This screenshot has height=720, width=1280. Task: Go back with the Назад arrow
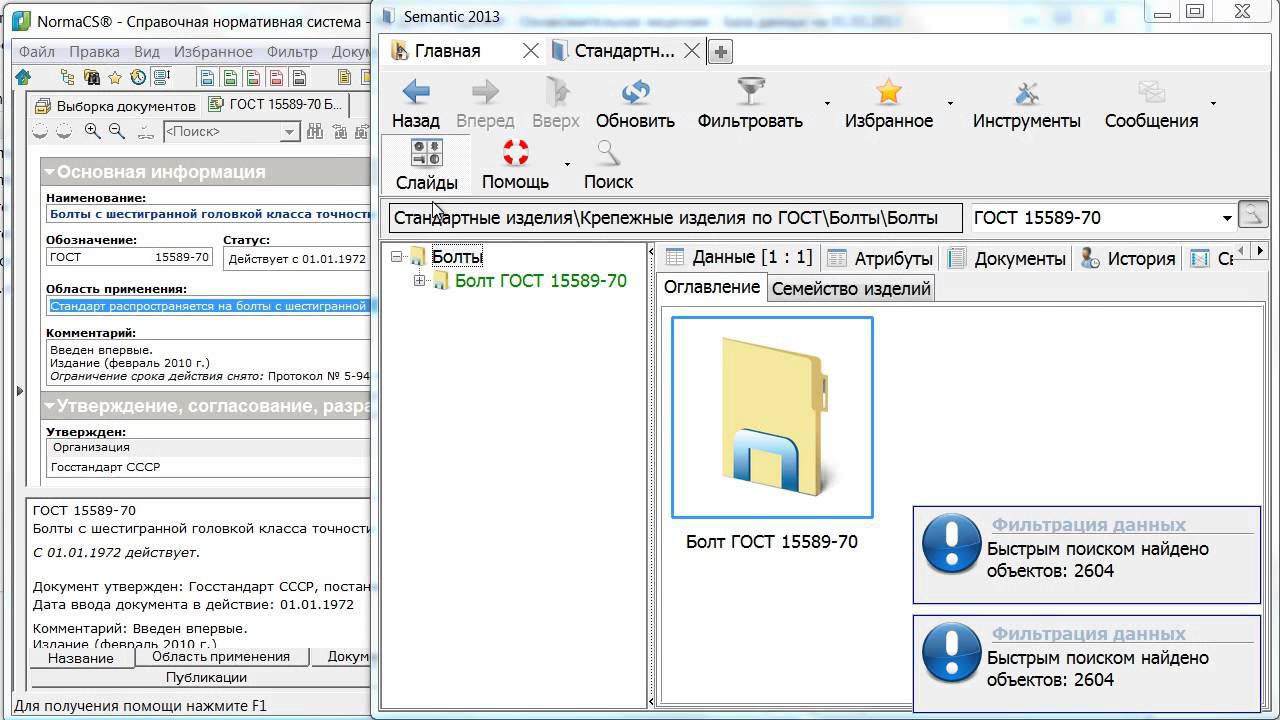tap(416, 104)
